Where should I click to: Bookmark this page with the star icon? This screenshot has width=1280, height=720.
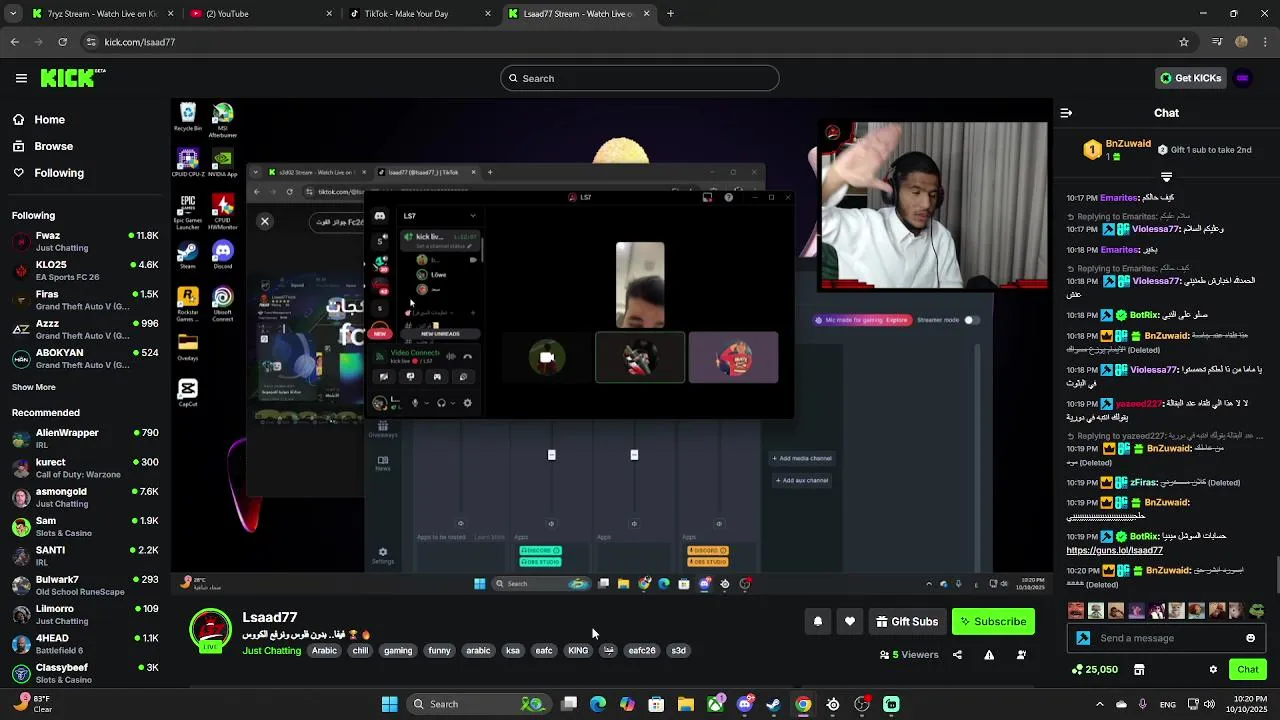click(x=1184, y=42)
